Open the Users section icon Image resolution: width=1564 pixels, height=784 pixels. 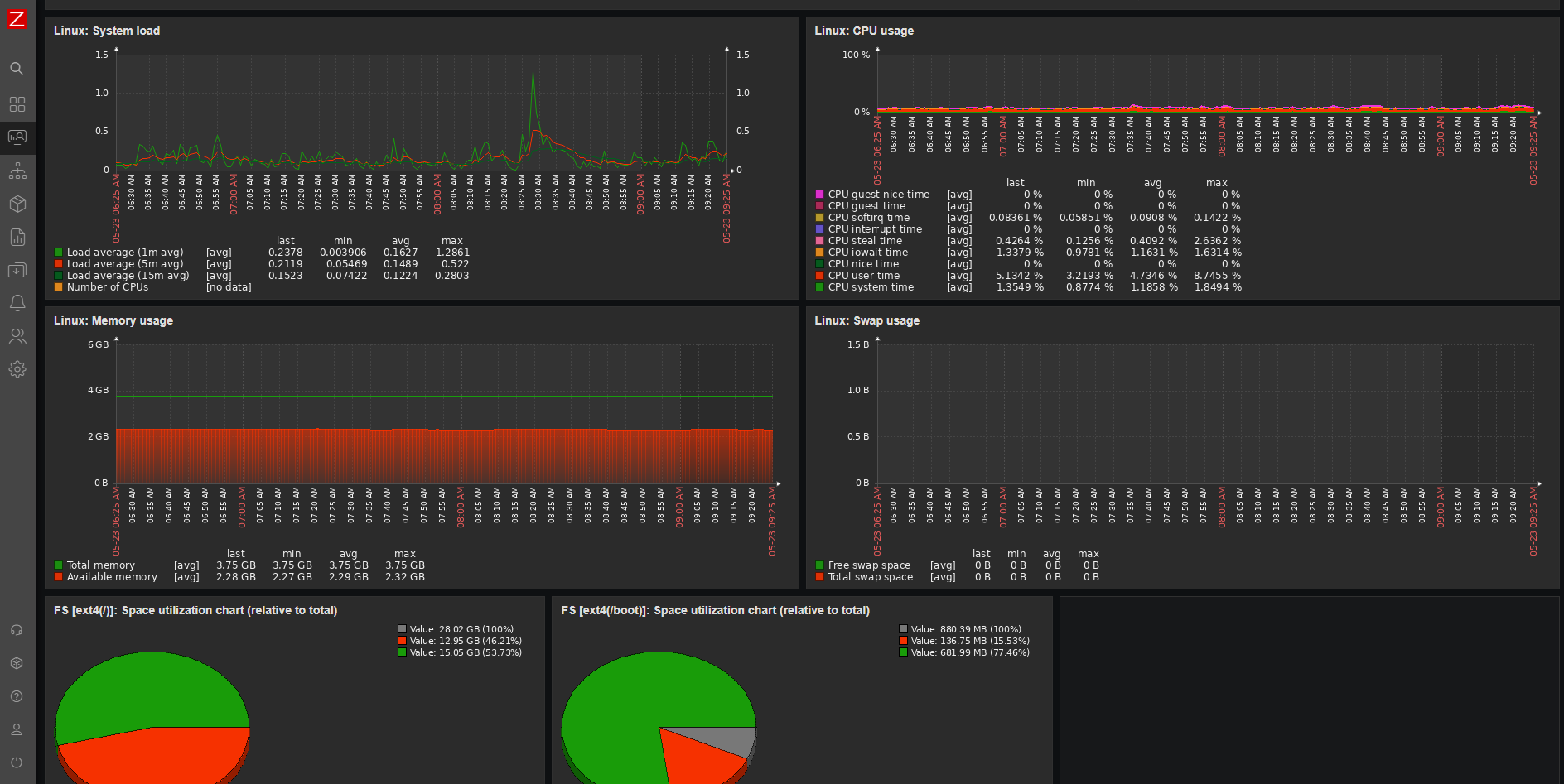click(x=17, y=336)
